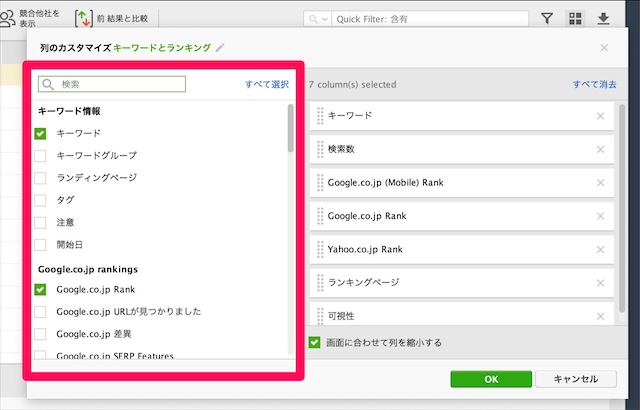Check Google.co.jp URLが見つかりました checkbox
This screenshot has height=410, width=640.
click(x=40, y=312)
